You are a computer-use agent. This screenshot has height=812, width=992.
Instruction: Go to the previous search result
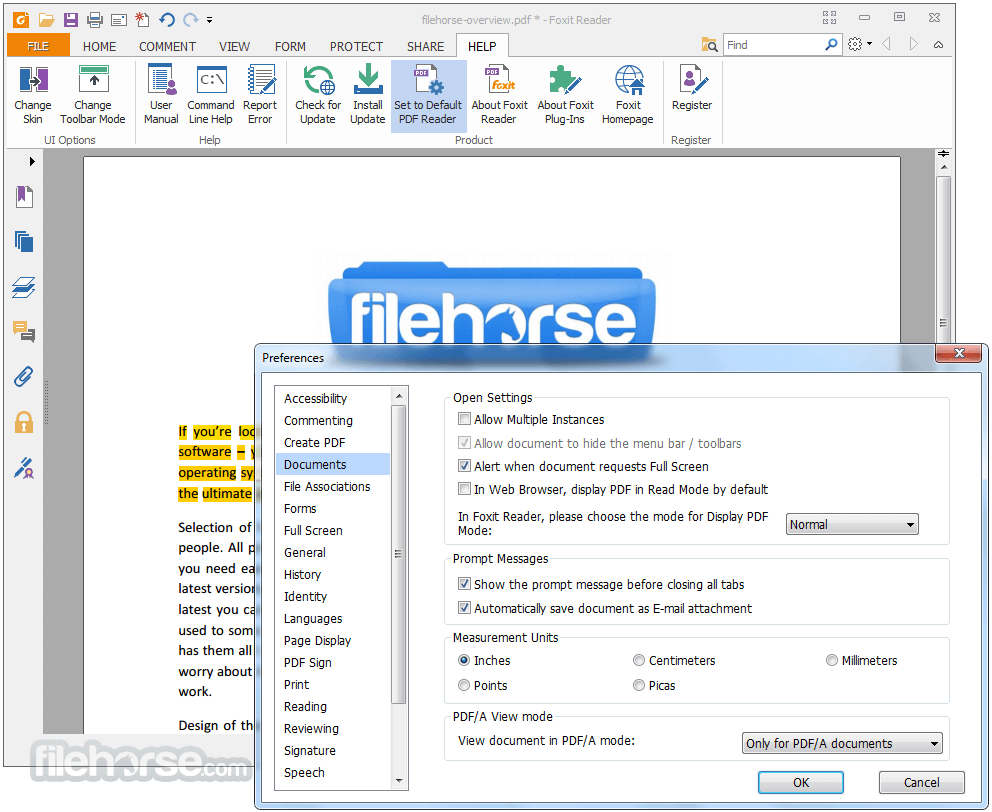pyautogui.click(x=886, y=44)
